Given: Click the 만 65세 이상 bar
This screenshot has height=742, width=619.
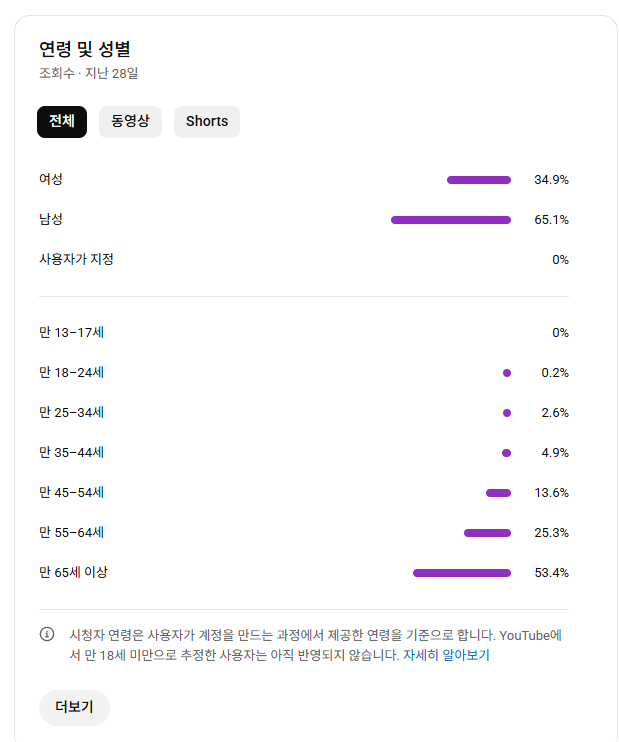Looking at the screenshot, I should tap(462, 573).
